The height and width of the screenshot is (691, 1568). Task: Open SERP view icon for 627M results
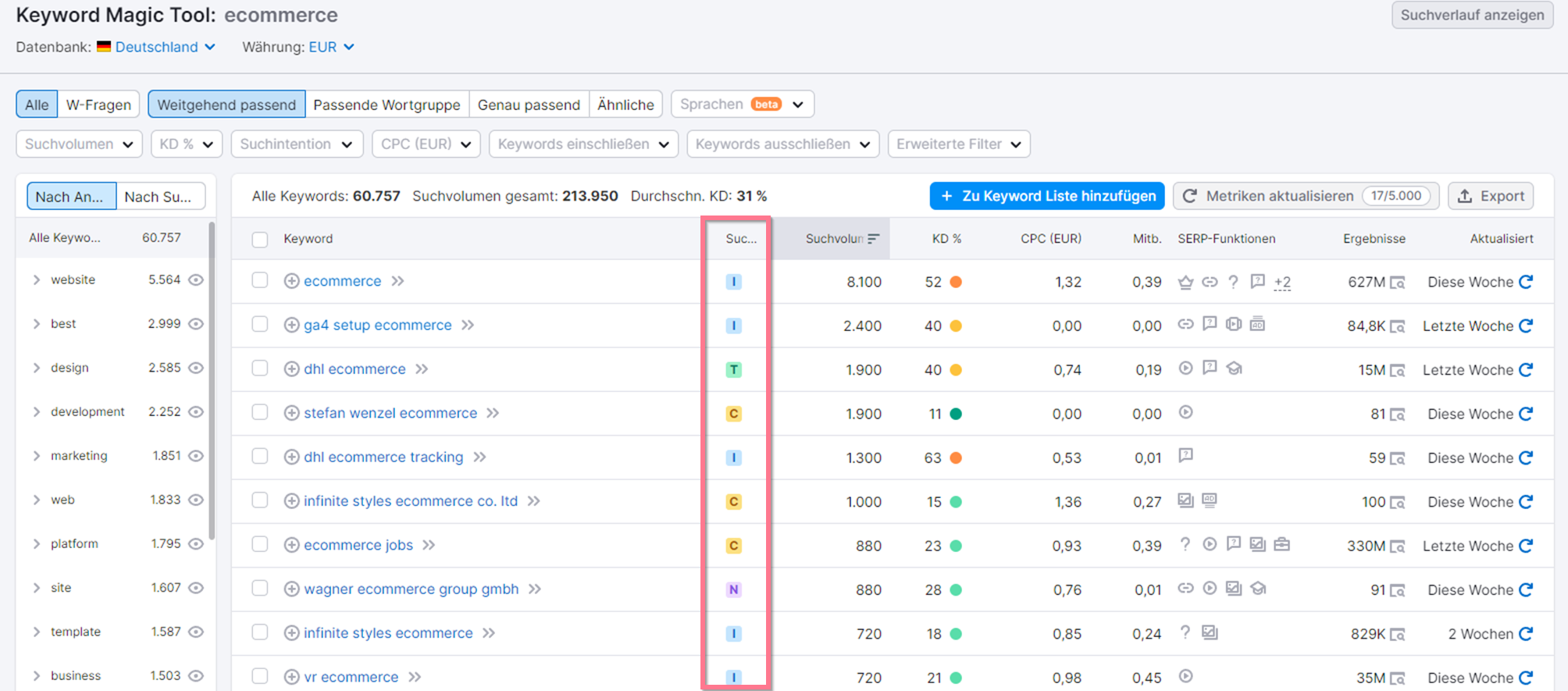pyautogui.click(x=1398, y=283)
